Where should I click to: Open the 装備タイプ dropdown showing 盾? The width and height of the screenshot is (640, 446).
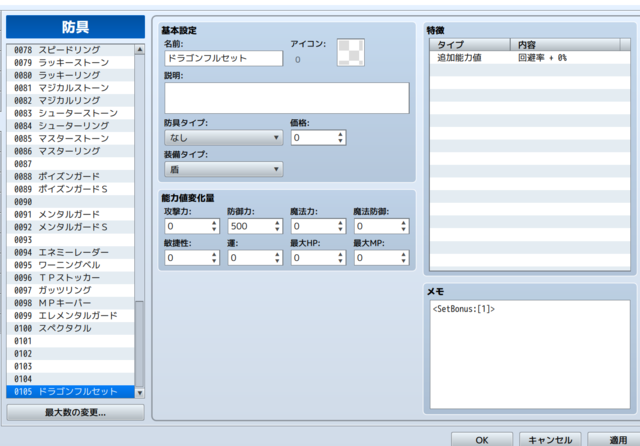224,169
